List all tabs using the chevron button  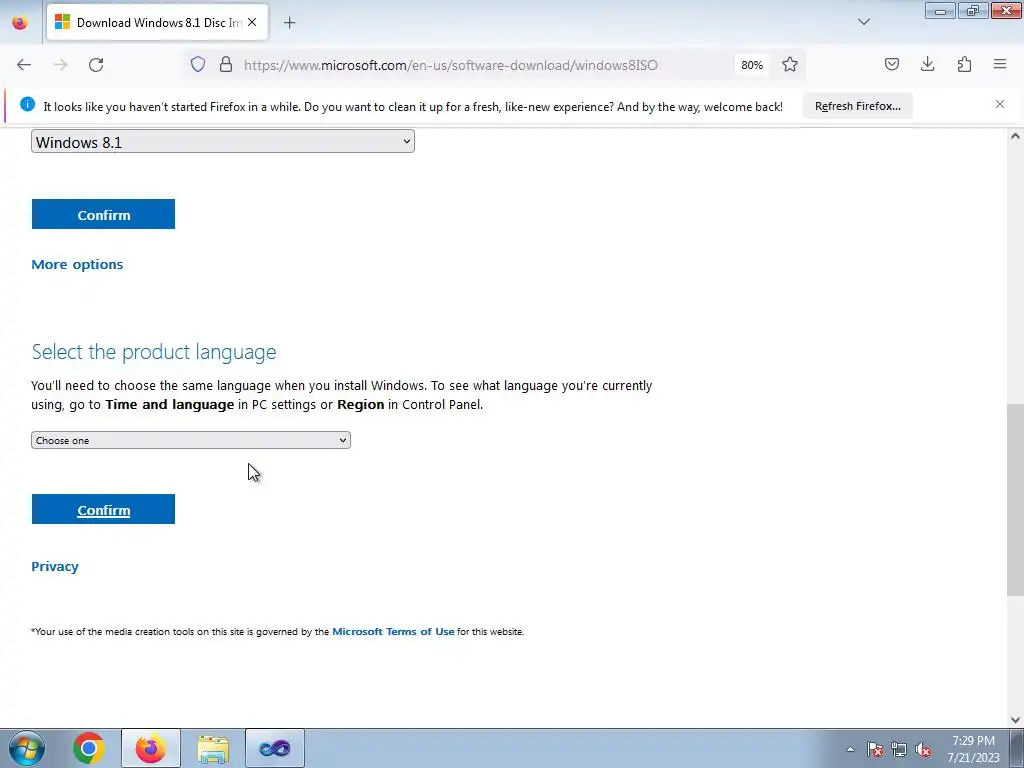[863, 22]
